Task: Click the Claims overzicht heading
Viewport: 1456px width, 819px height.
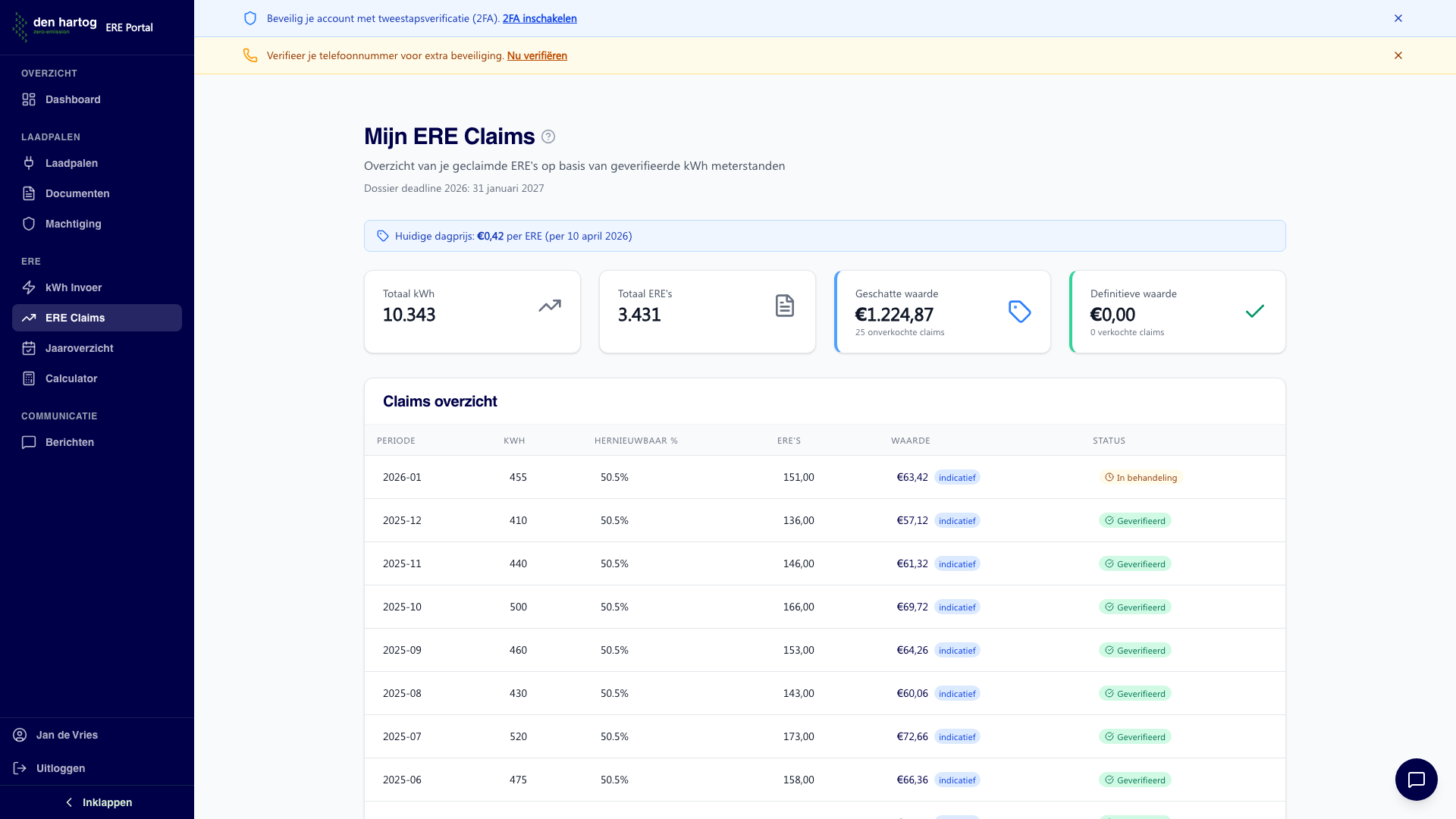Action: (440, 401)
